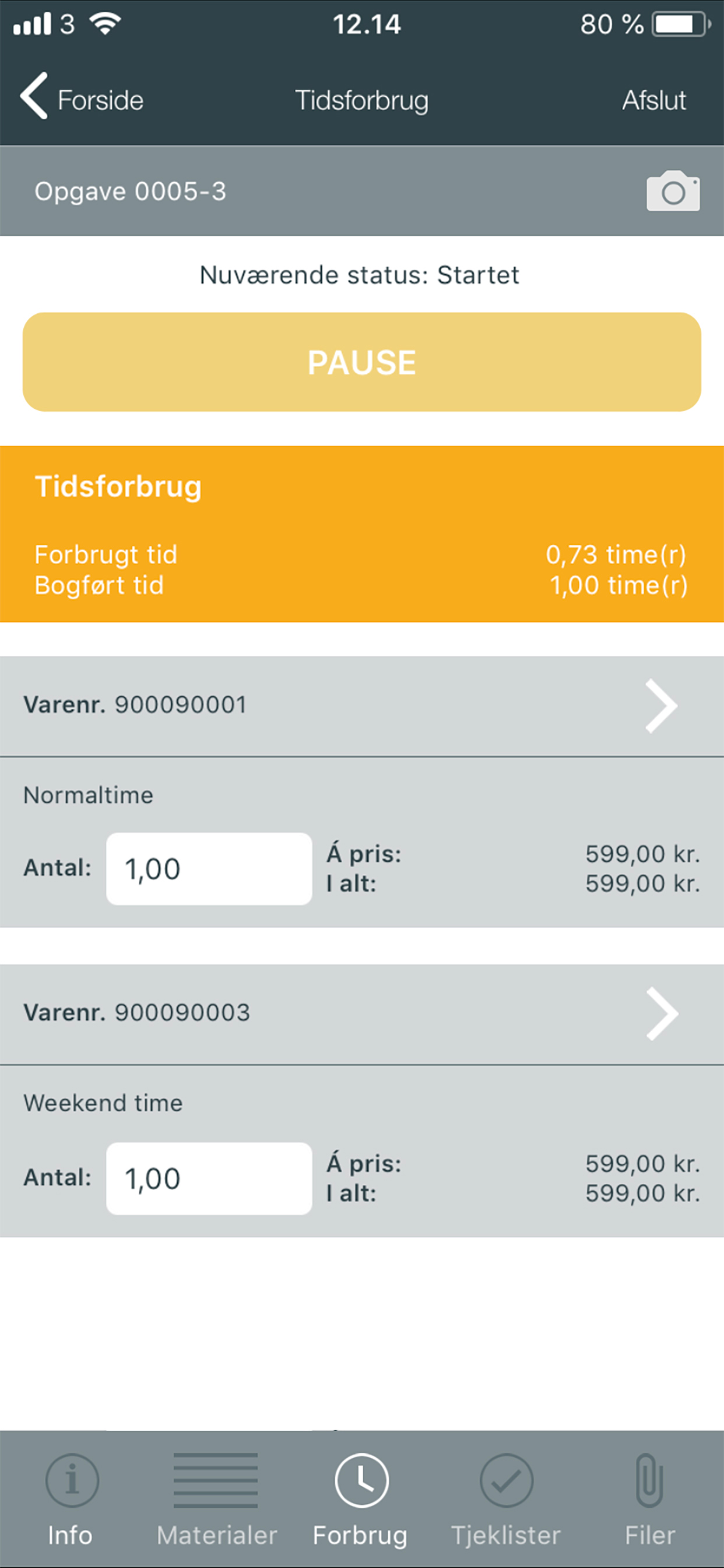
Task: Open the Varenr. 900090001 row
Action: coord(362,706)
